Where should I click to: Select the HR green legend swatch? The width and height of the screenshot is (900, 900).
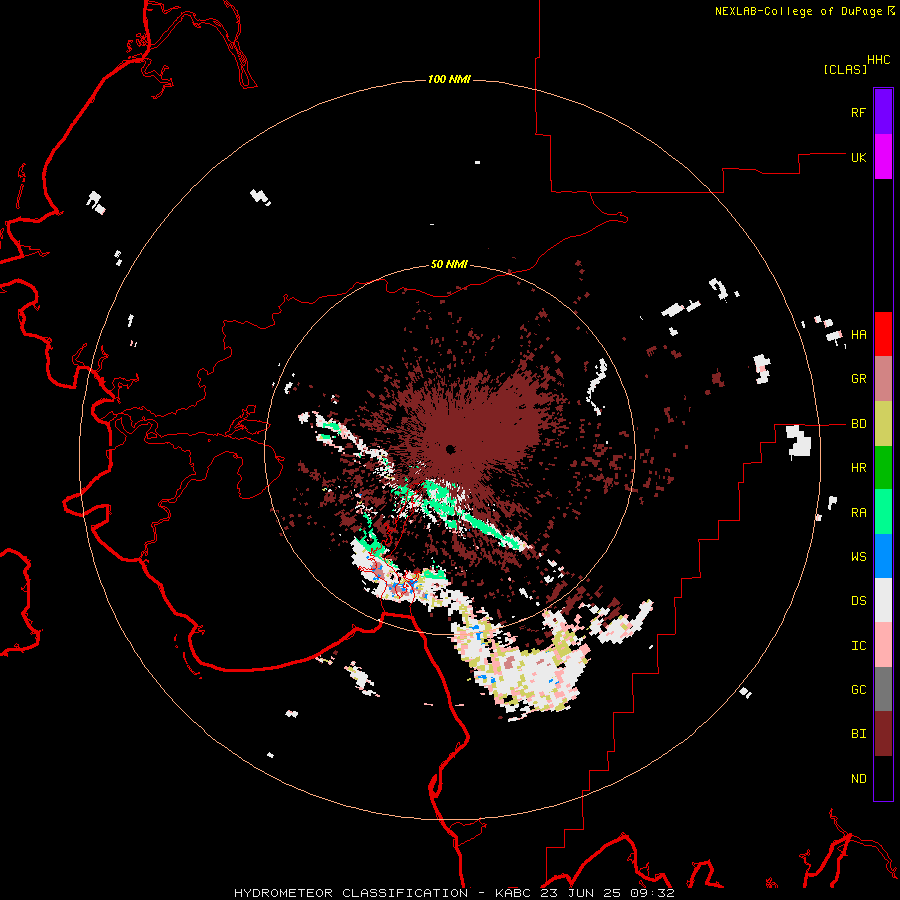[x=883, y=468]
